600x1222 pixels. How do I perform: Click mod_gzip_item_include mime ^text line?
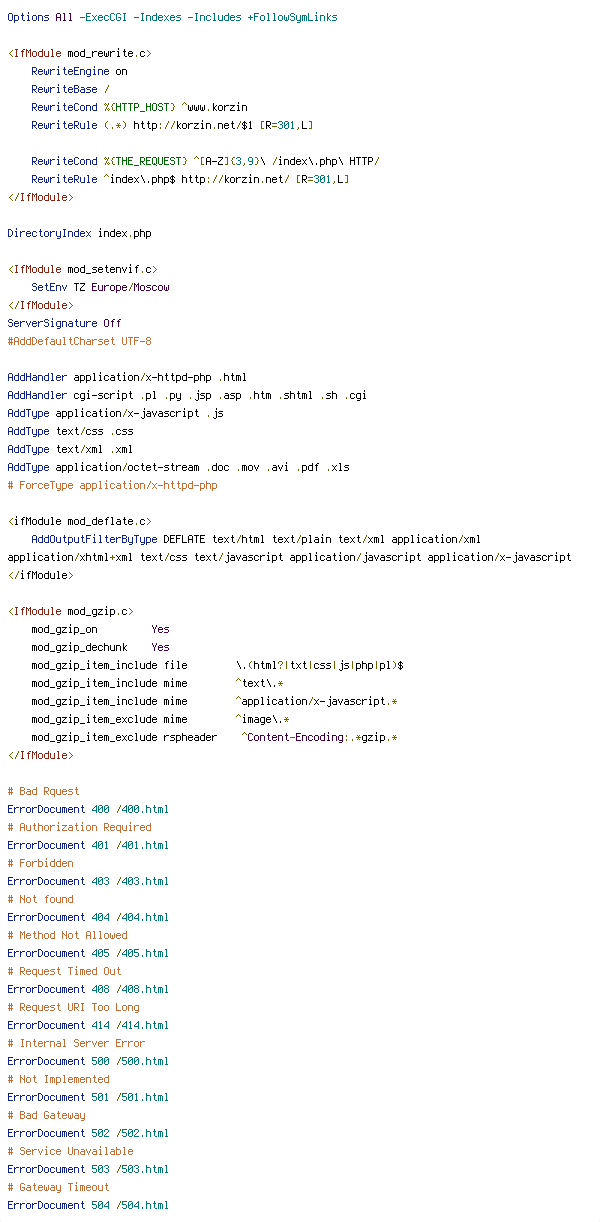[x=157, y=683]
